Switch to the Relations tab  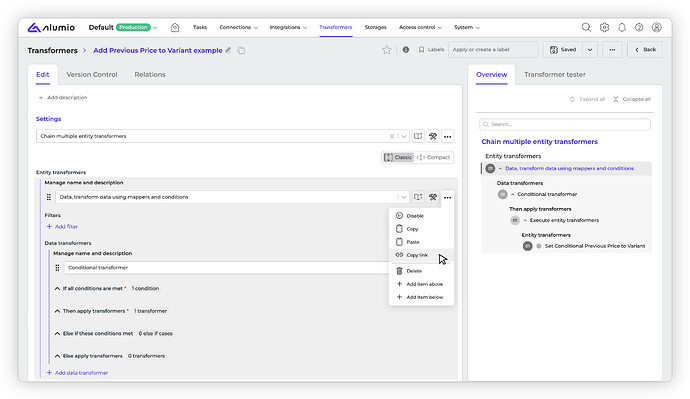150,74
